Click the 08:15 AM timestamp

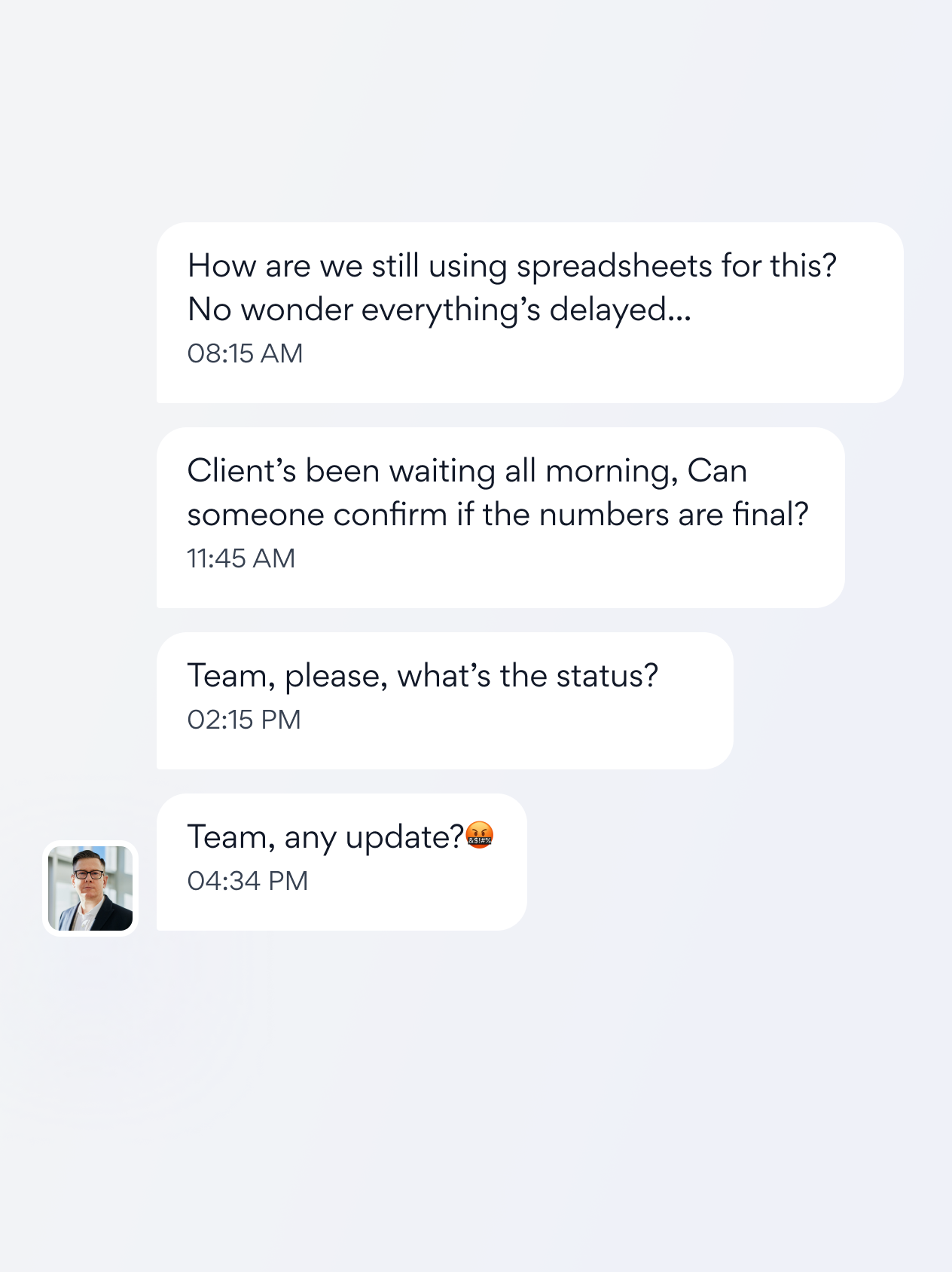(x=245, y=353)
